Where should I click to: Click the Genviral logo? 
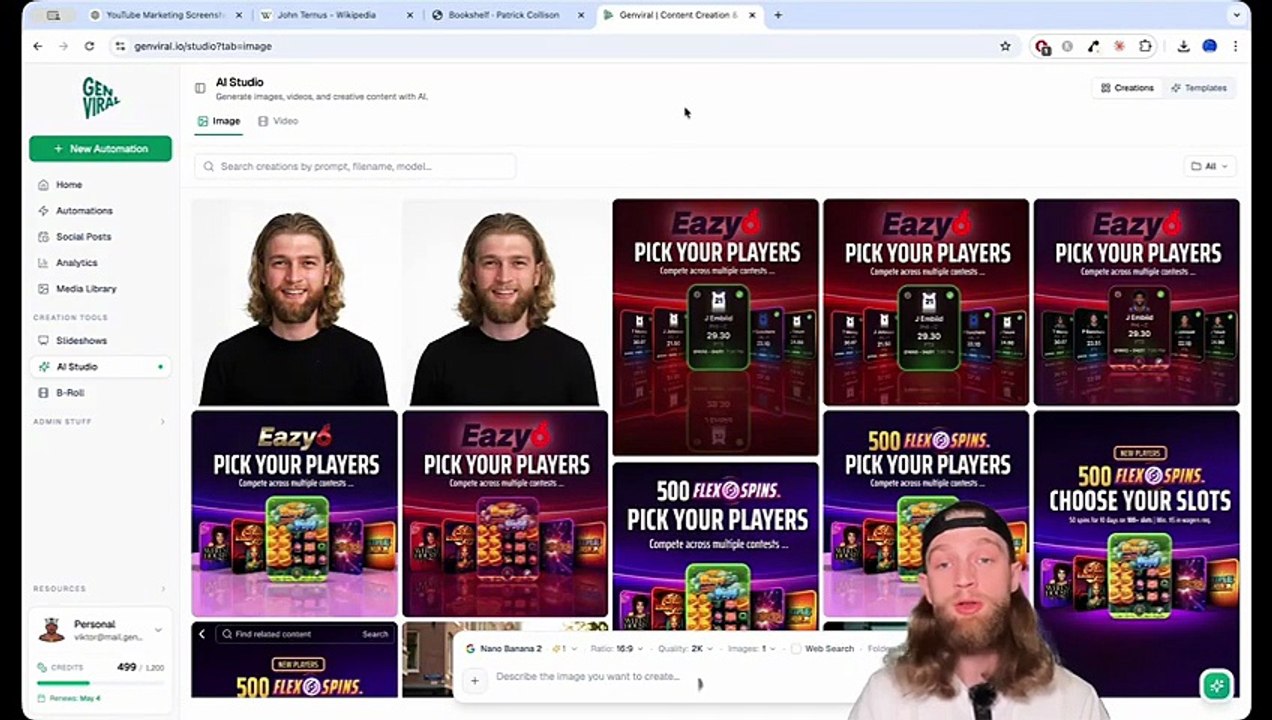coord(100,97)
